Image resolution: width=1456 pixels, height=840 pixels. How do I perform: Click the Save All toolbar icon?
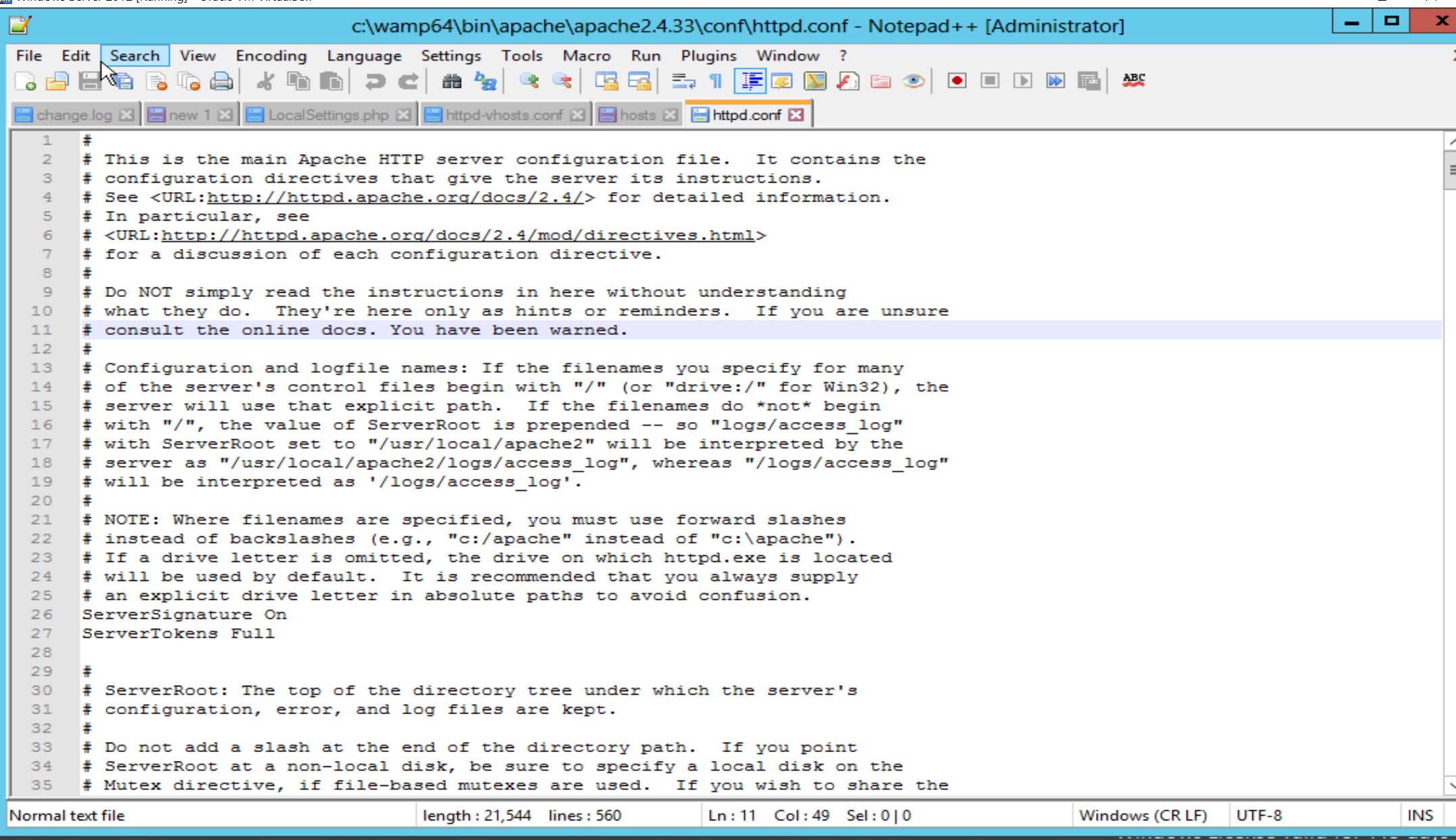[122, 81]
